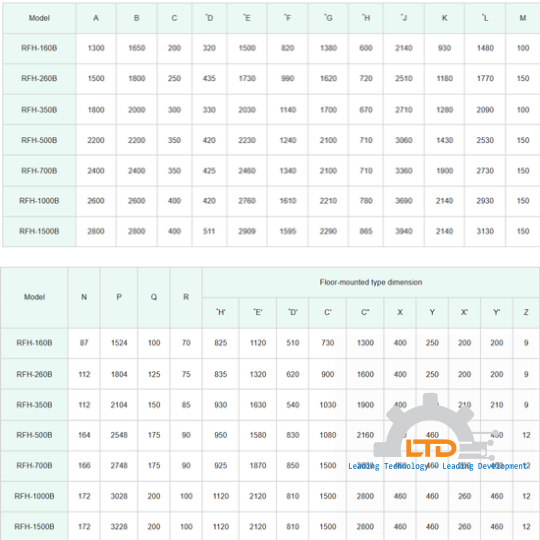This screenshot has width=540, height=540.
Task: Click column header Q in the bottom table
Action: point(154,297)
